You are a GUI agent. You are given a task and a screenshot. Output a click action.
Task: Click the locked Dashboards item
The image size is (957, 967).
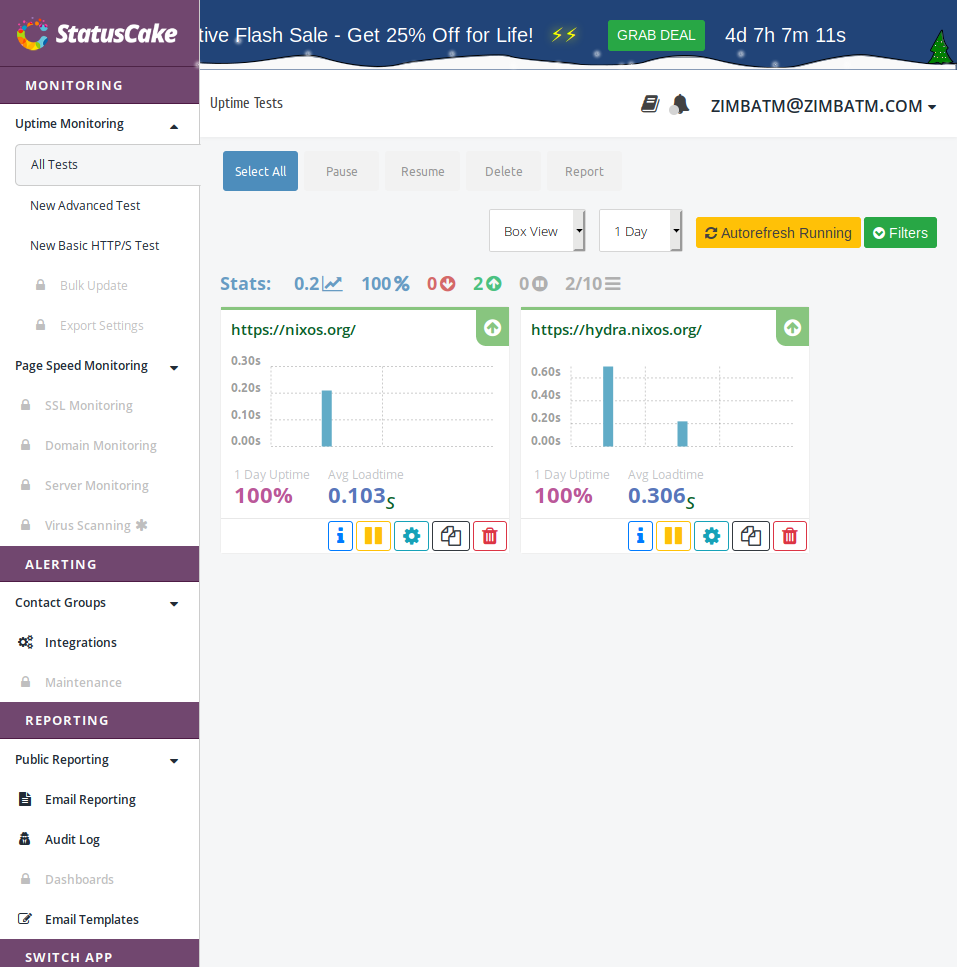click(67, 879)
